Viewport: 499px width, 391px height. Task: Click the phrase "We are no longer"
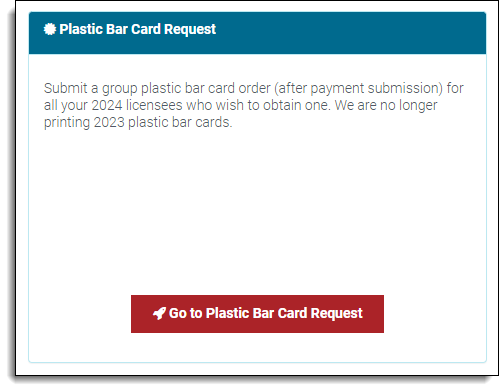click(x=386, y=105)
